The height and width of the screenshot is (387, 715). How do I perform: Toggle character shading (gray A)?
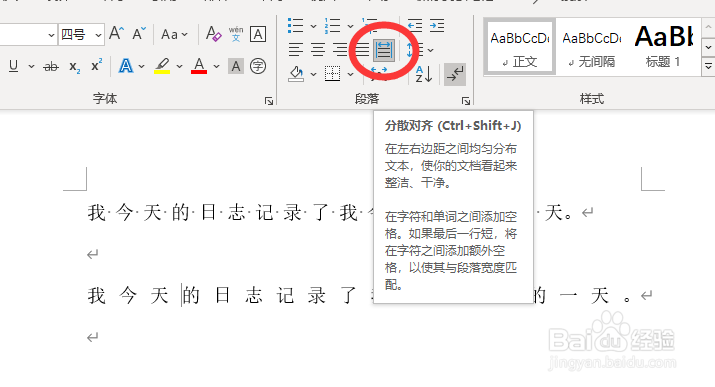pos(236,66)
